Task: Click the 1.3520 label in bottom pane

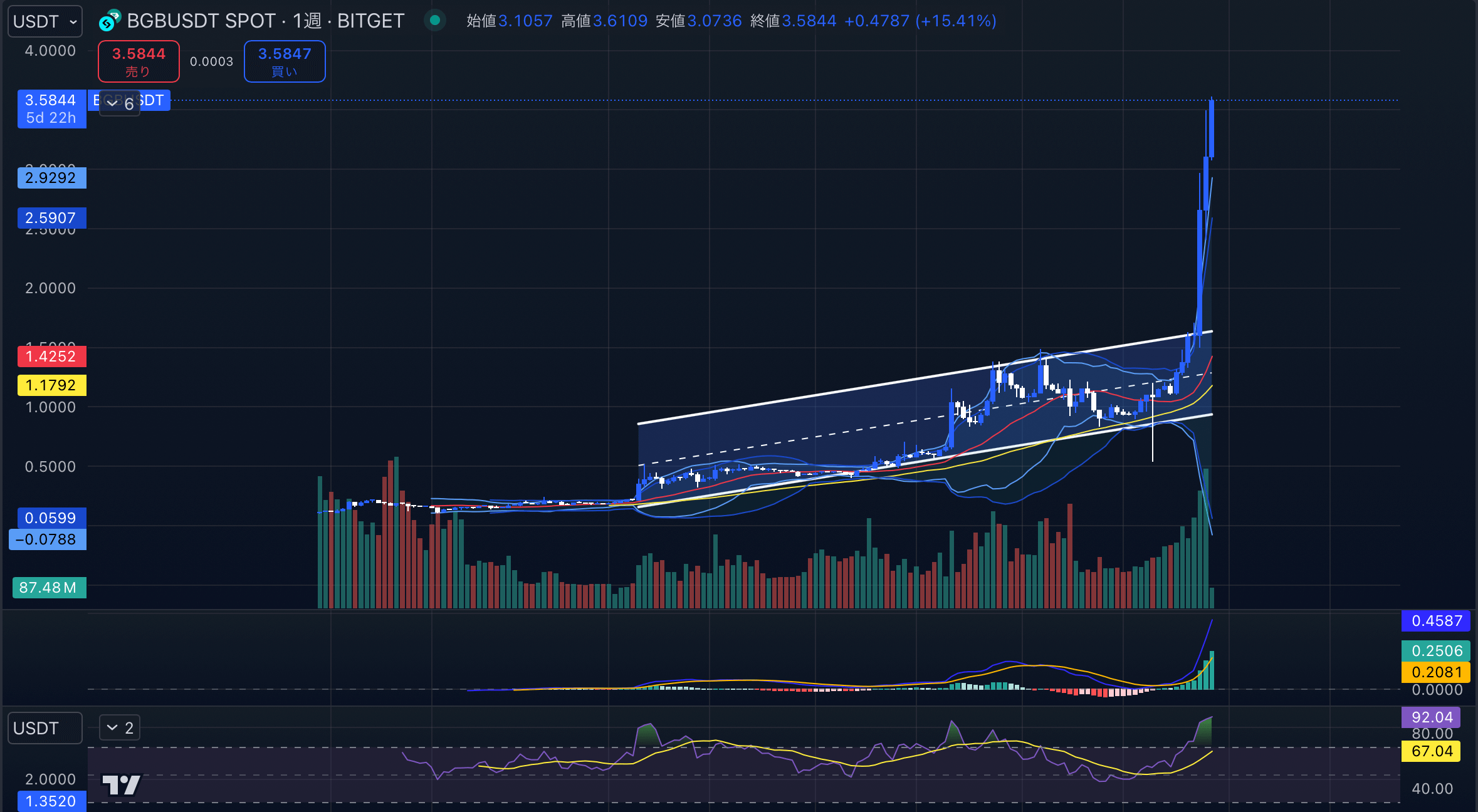Action: click(51, 801)
